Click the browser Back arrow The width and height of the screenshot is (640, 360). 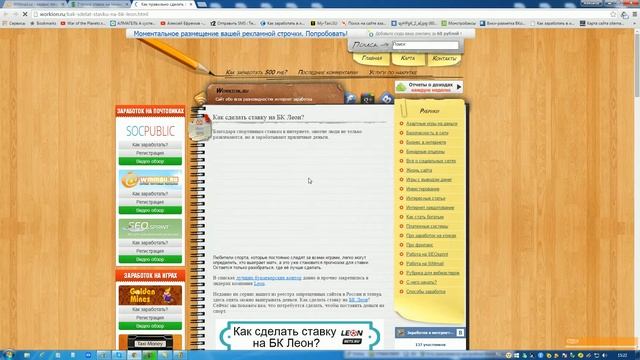tap(5, 14)
